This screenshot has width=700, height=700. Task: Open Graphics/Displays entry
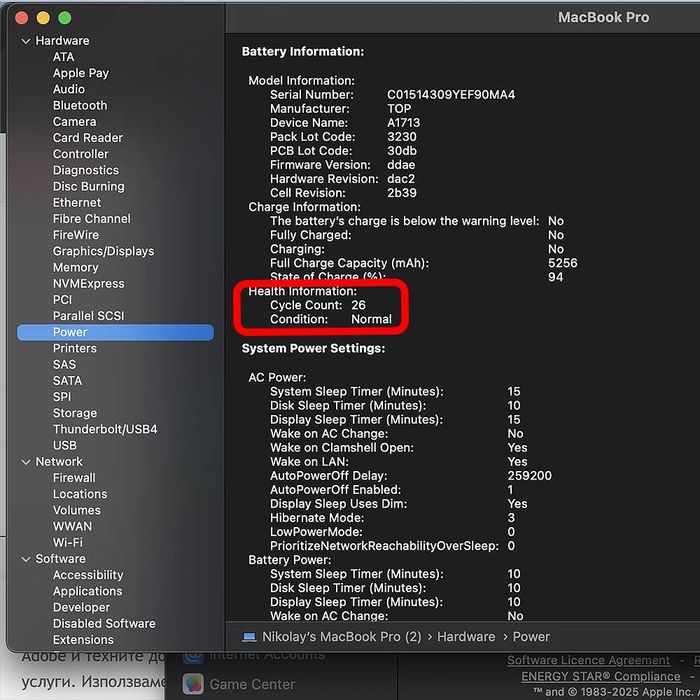pyautogui.click(x=104, y=251)
